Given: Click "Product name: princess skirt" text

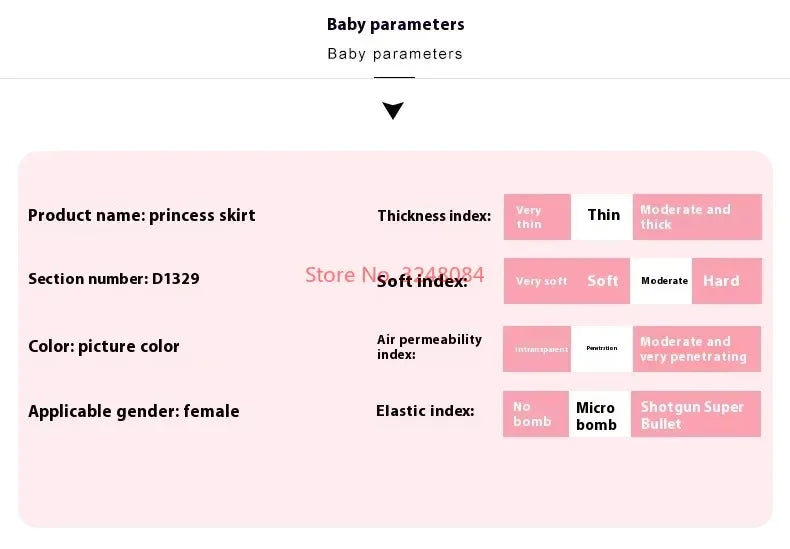Looking at the screenshot, I should click(x=142, y=215).
